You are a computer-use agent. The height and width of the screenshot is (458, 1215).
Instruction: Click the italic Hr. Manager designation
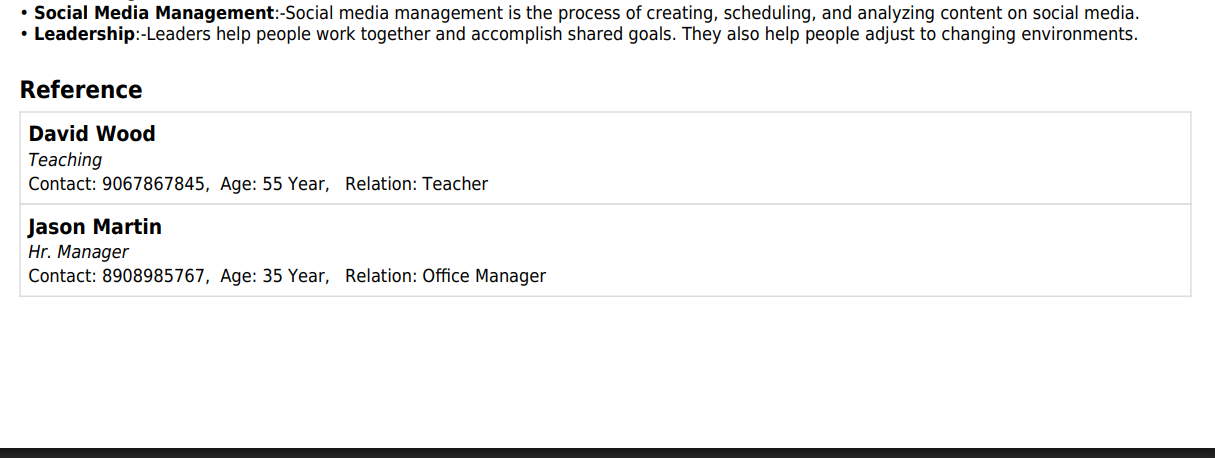(x=78, y=252)
